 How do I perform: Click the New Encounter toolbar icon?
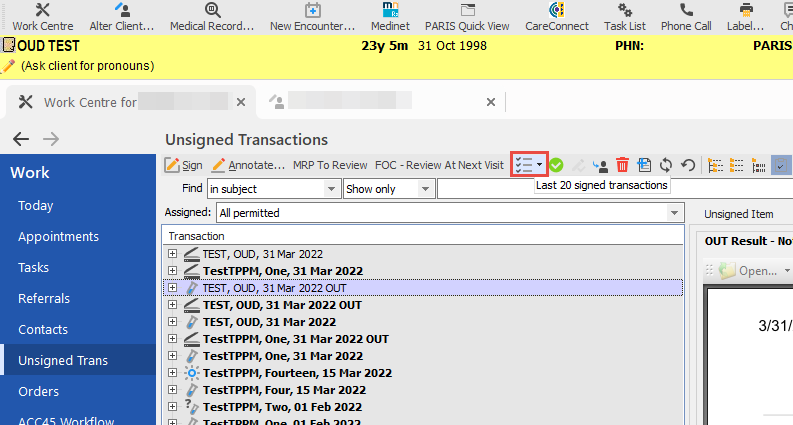click(x=312, y=17)
